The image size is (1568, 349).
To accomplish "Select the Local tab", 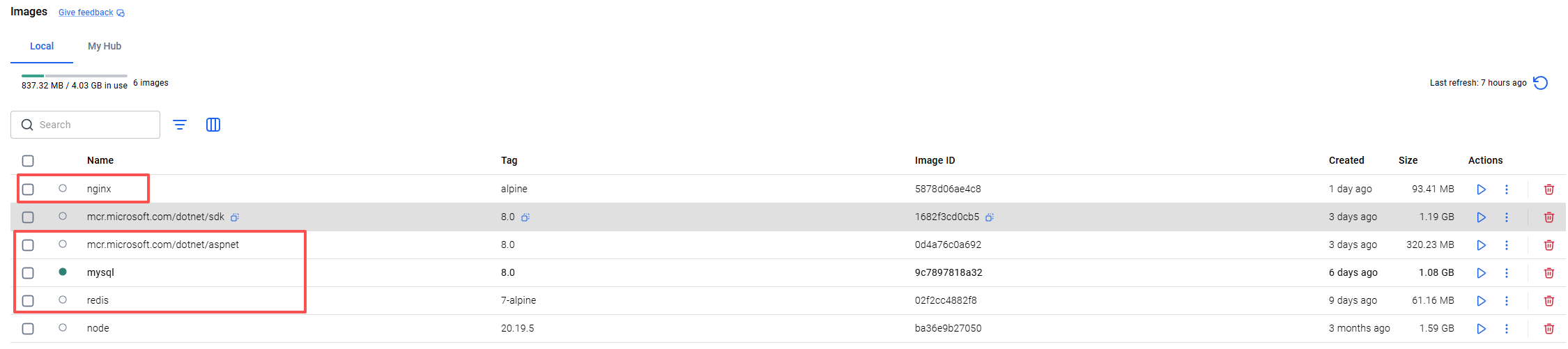I will point(42,46).
